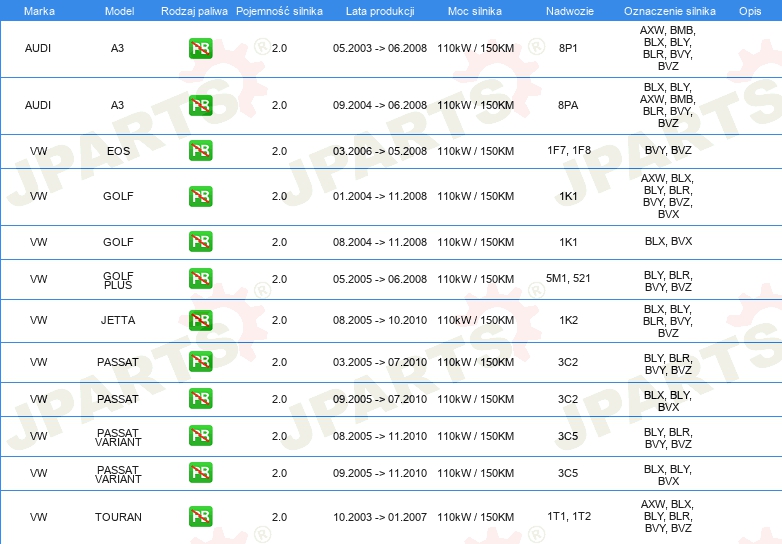
Task: Click the A3 model in the 8P1 row
Action: click(117, 48)
